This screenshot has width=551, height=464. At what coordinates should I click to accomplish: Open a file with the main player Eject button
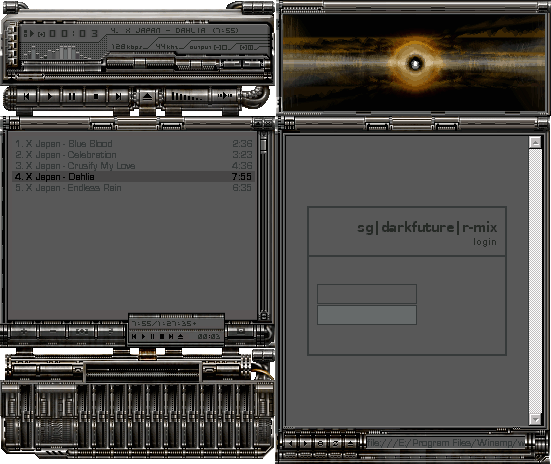[147, 97]
